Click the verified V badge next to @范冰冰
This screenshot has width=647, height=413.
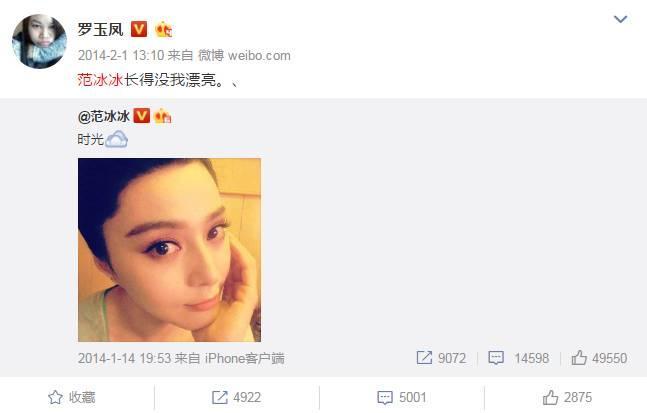click(142, 116)
